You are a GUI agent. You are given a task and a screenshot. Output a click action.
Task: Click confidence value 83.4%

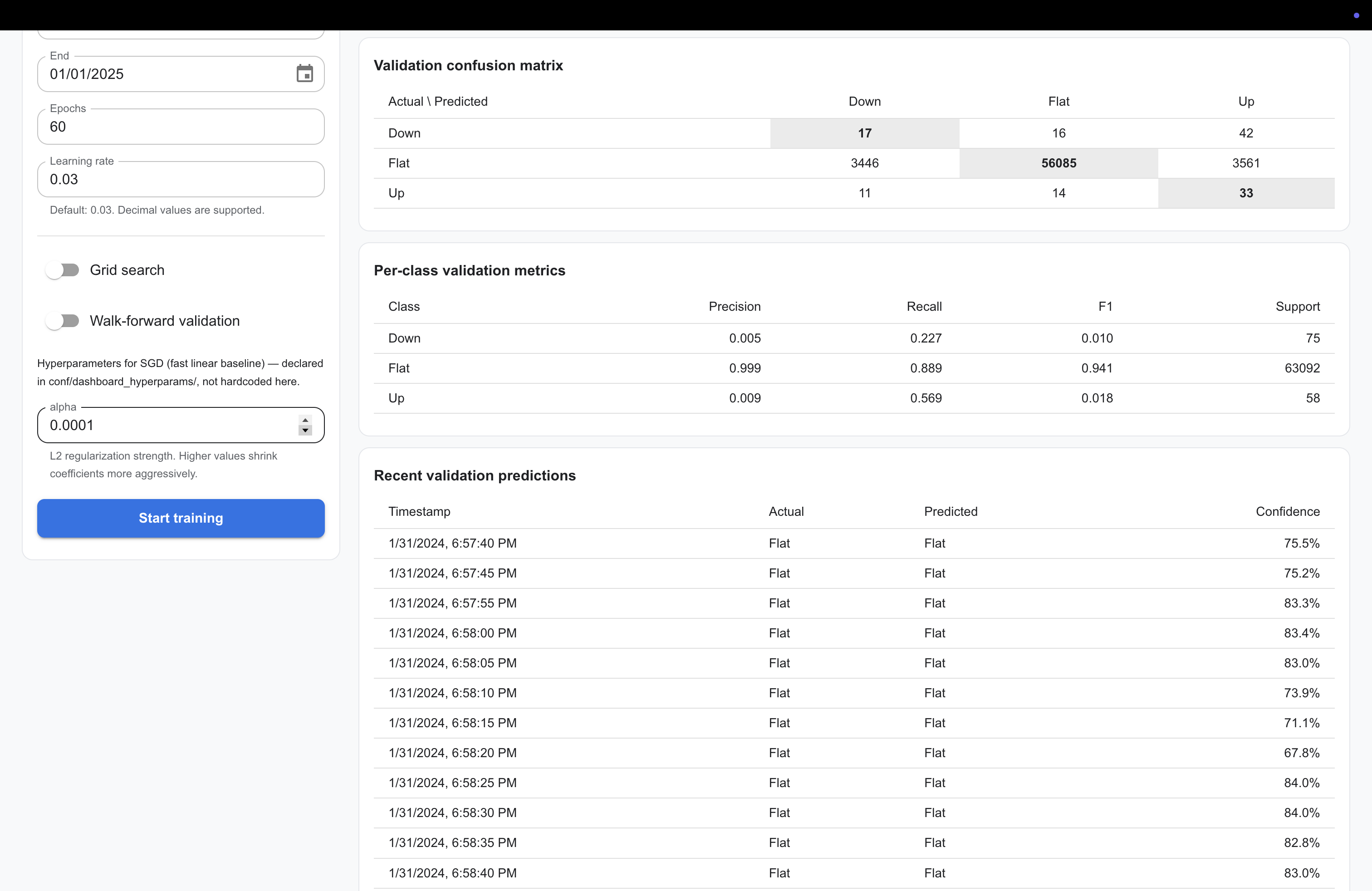tap(1302, 633)
